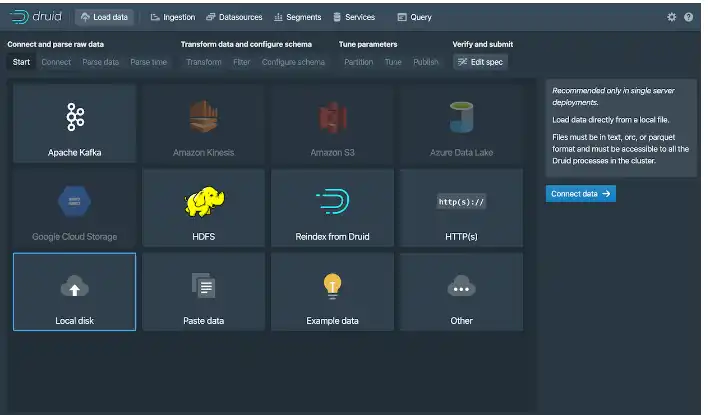
Task: Click the Load data cloud icon
Action: click(x=85, y=17)
